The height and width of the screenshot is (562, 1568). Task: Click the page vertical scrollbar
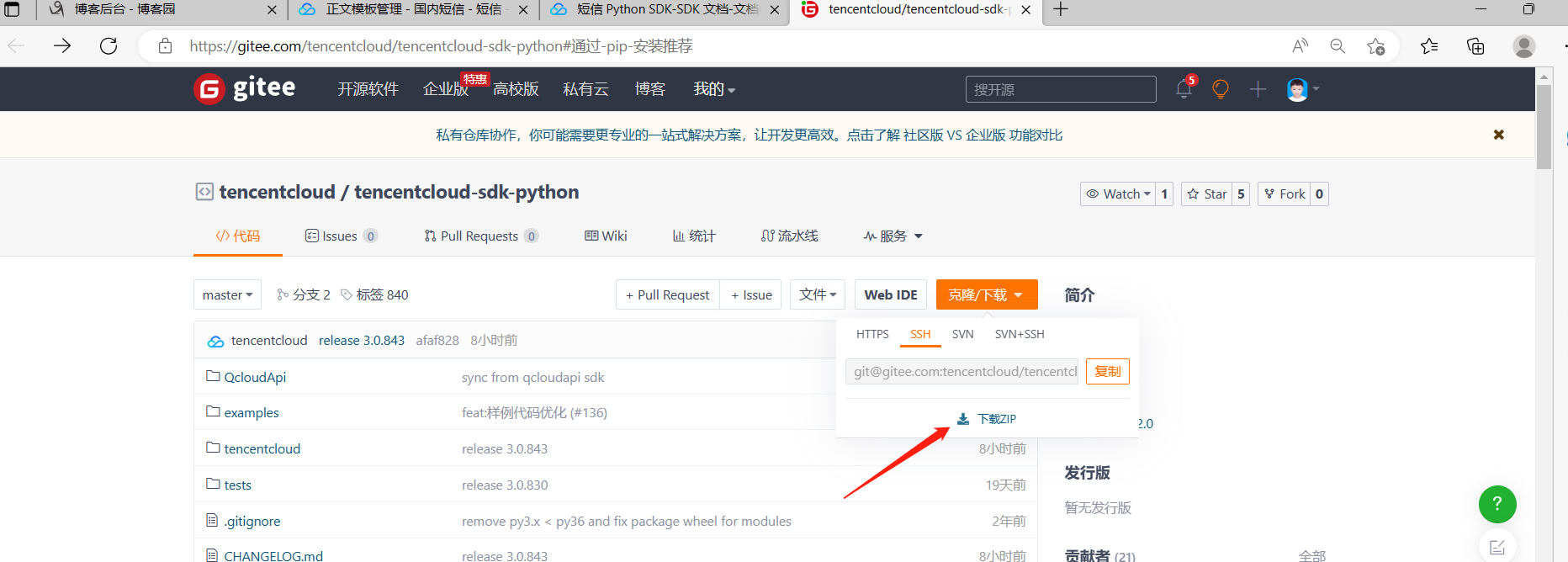coord(1544,128)
